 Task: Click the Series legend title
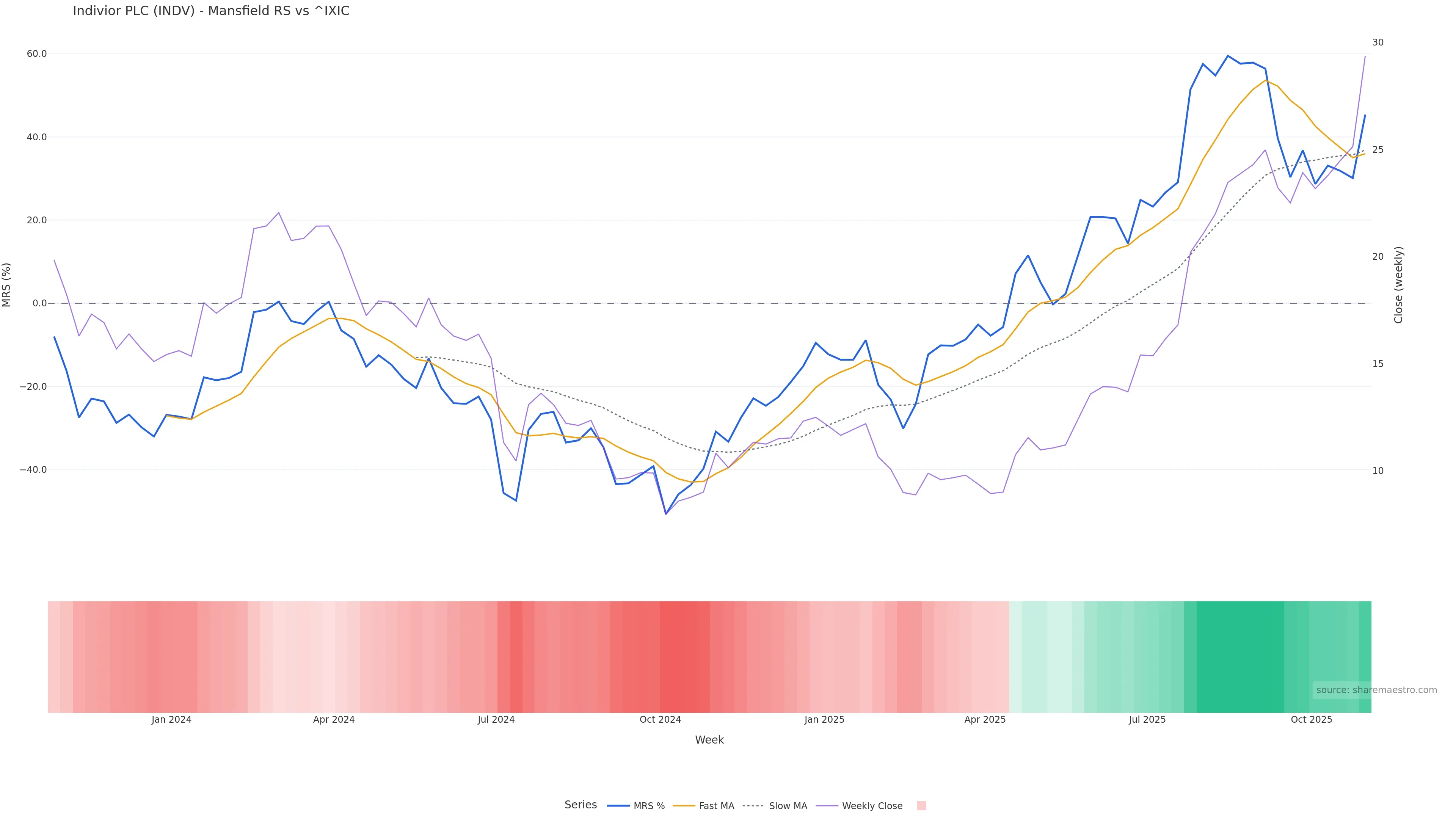[x=581, y=805]
